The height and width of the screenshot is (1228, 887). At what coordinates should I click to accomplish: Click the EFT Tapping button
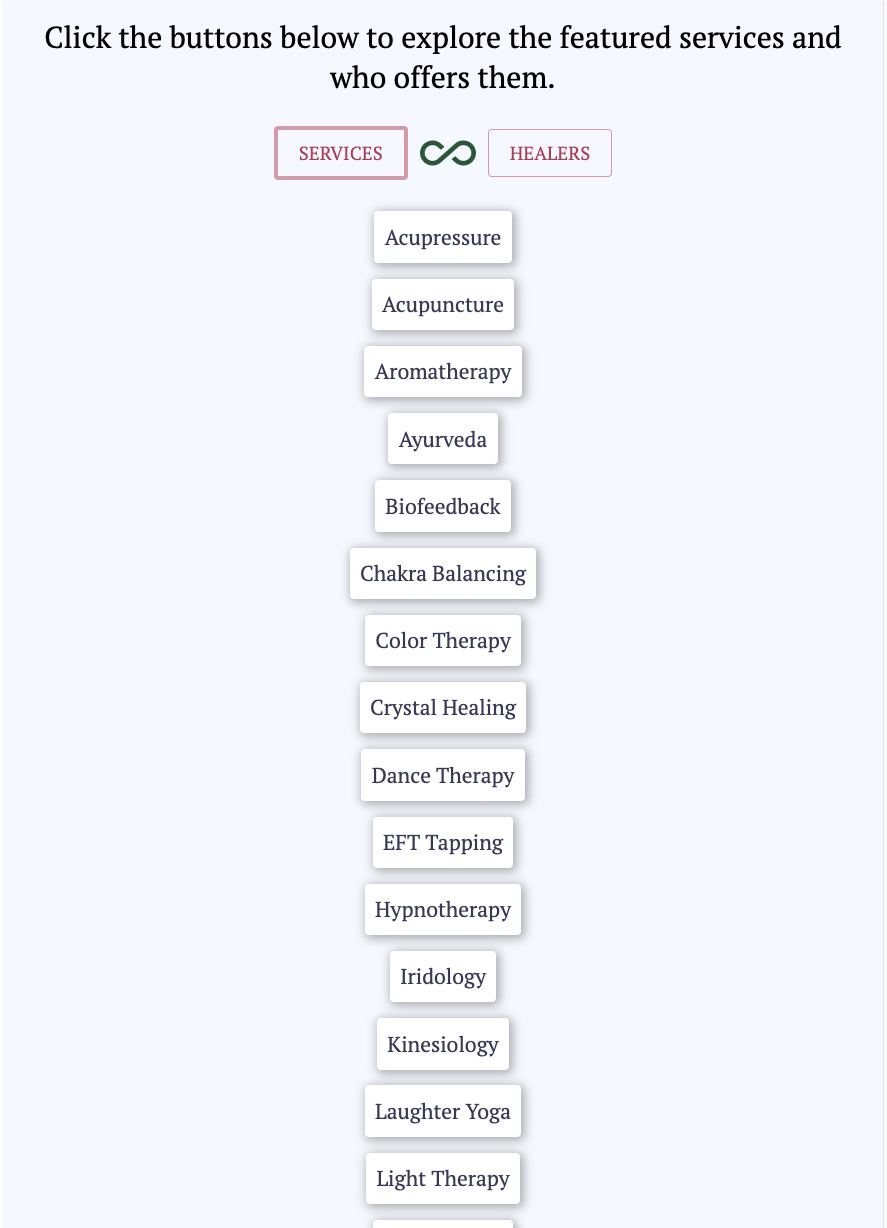coord(442,842)
